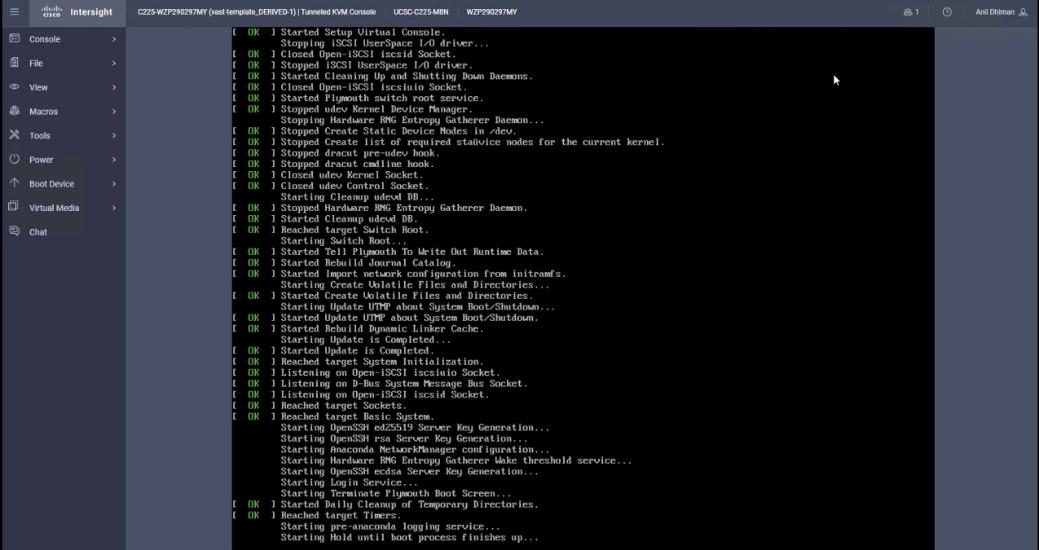Click 'Starting Terminate Plymouth Boot Screen' line
1039x550 pixels.
tap(396, 493)
